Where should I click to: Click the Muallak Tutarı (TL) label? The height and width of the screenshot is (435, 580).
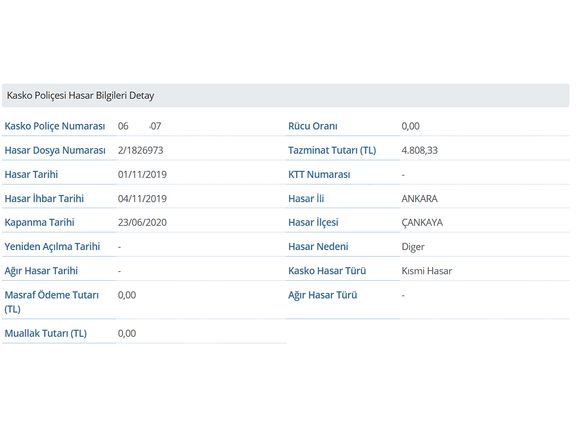45,333
